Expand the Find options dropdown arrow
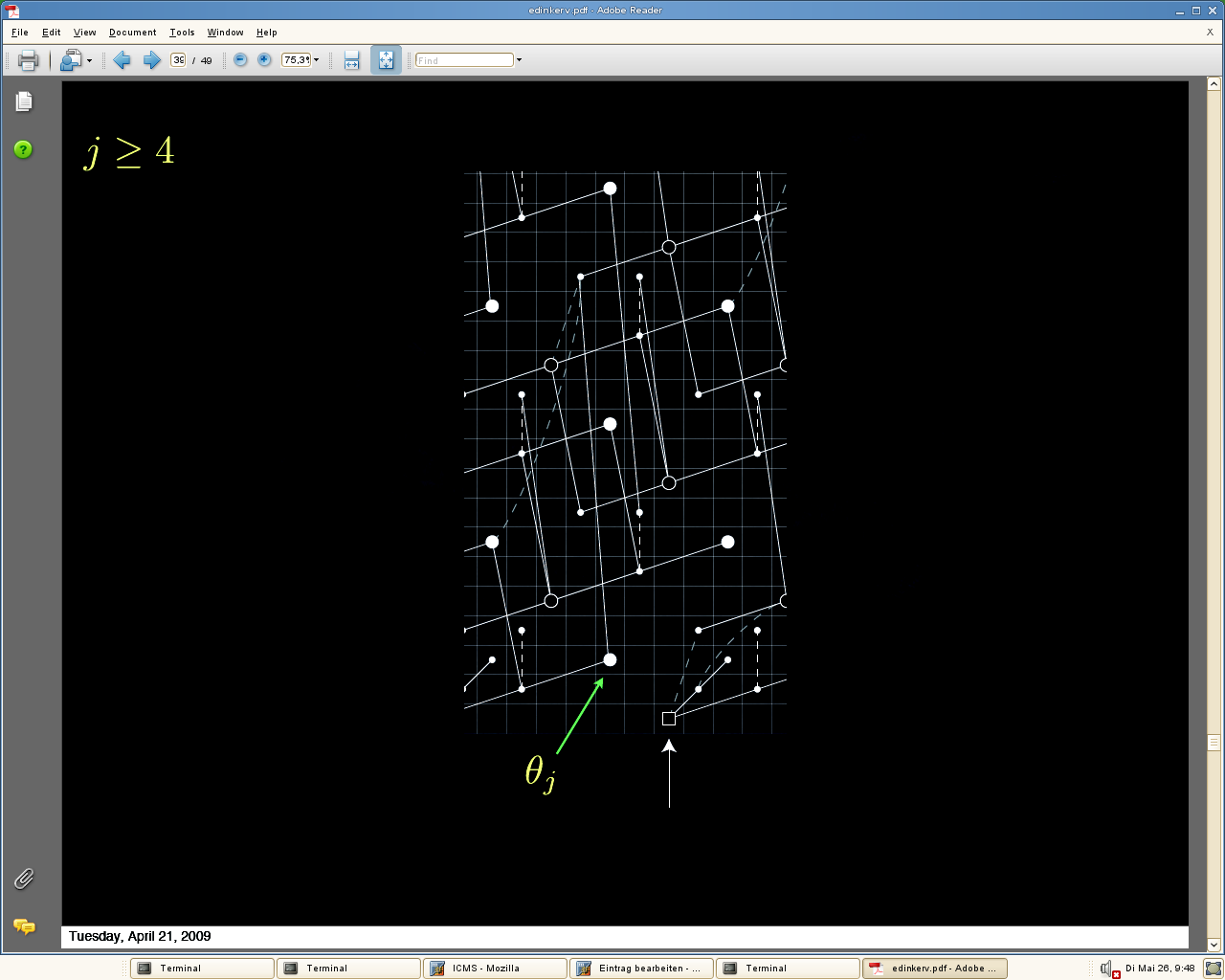 coord(520,60)
